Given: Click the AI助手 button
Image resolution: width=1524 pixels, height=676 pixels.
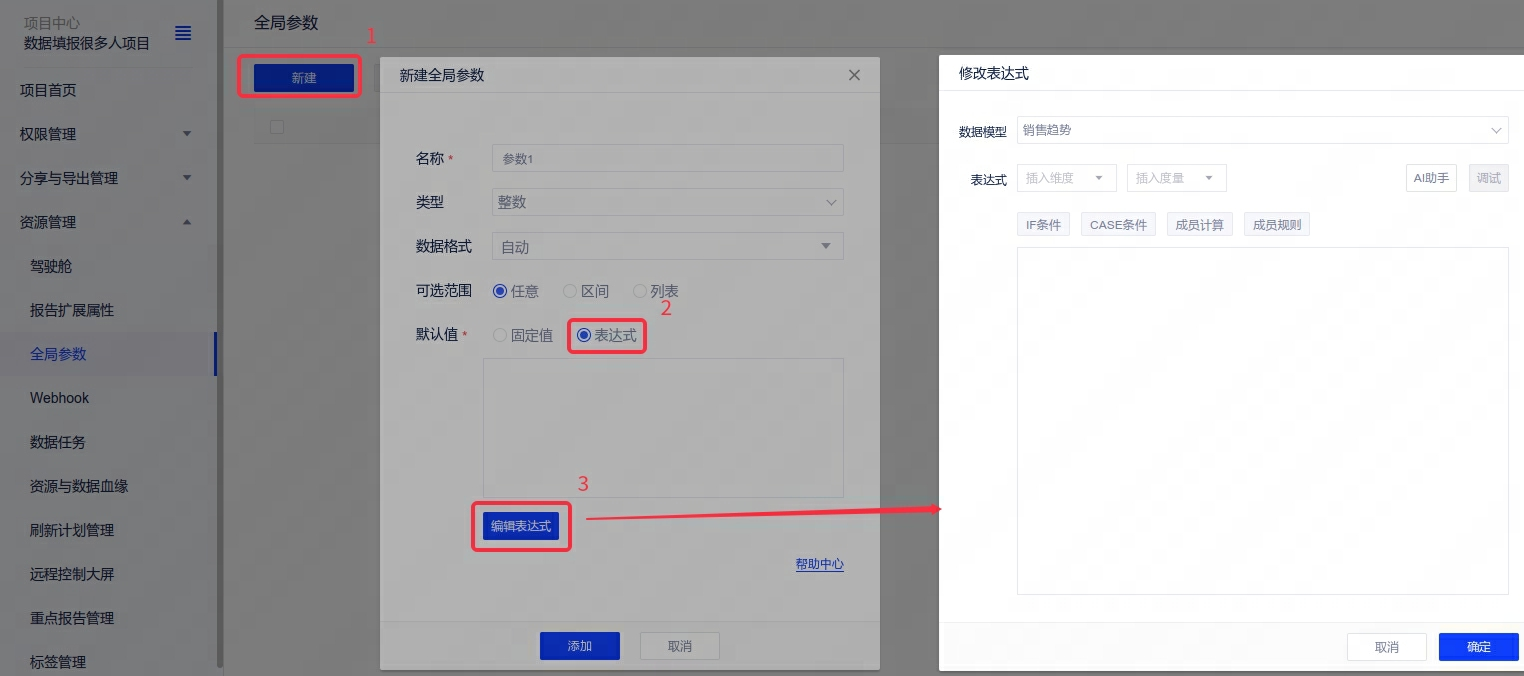Looking at the screenshot, I should pyautogui.click(x=1431, y=178).
